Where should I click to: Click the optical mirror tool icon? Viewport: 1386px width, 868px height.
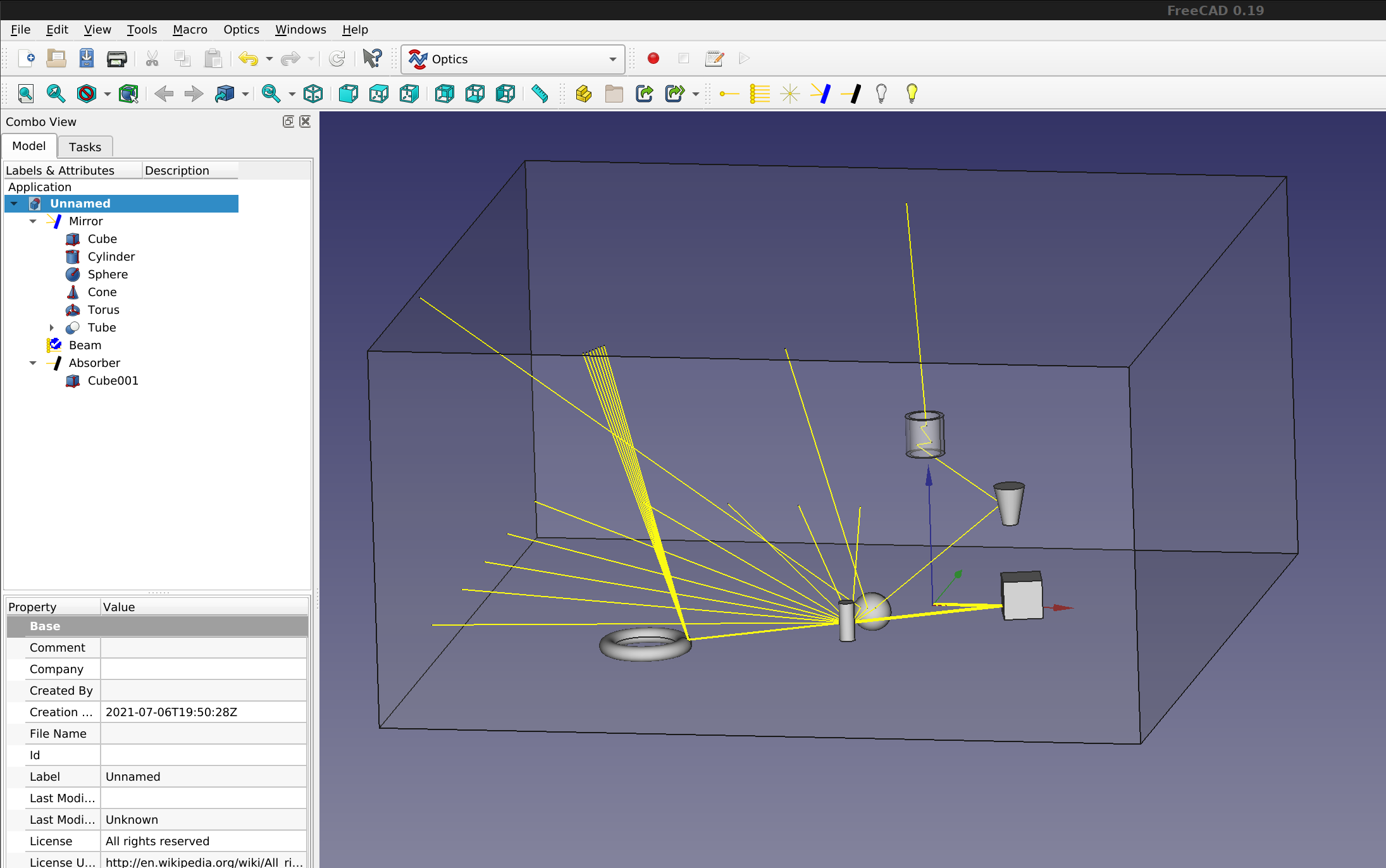(x=820, y=94)
